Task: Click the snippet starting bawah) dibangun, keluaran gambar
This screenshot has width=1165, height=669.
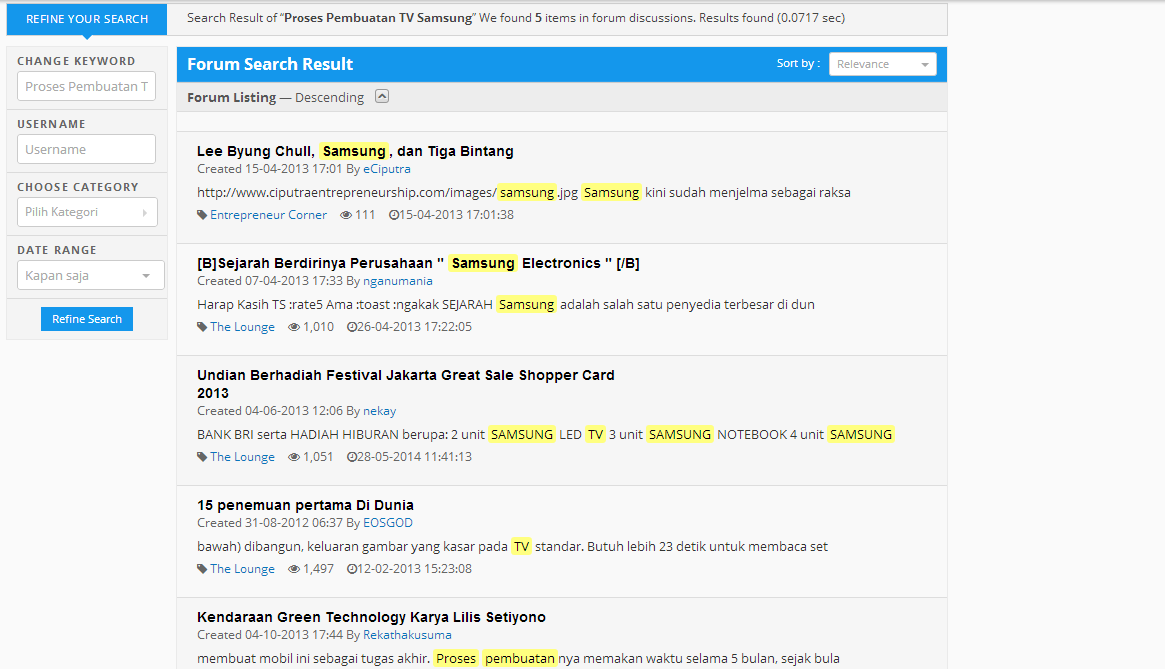Action: tap(512, 546)
